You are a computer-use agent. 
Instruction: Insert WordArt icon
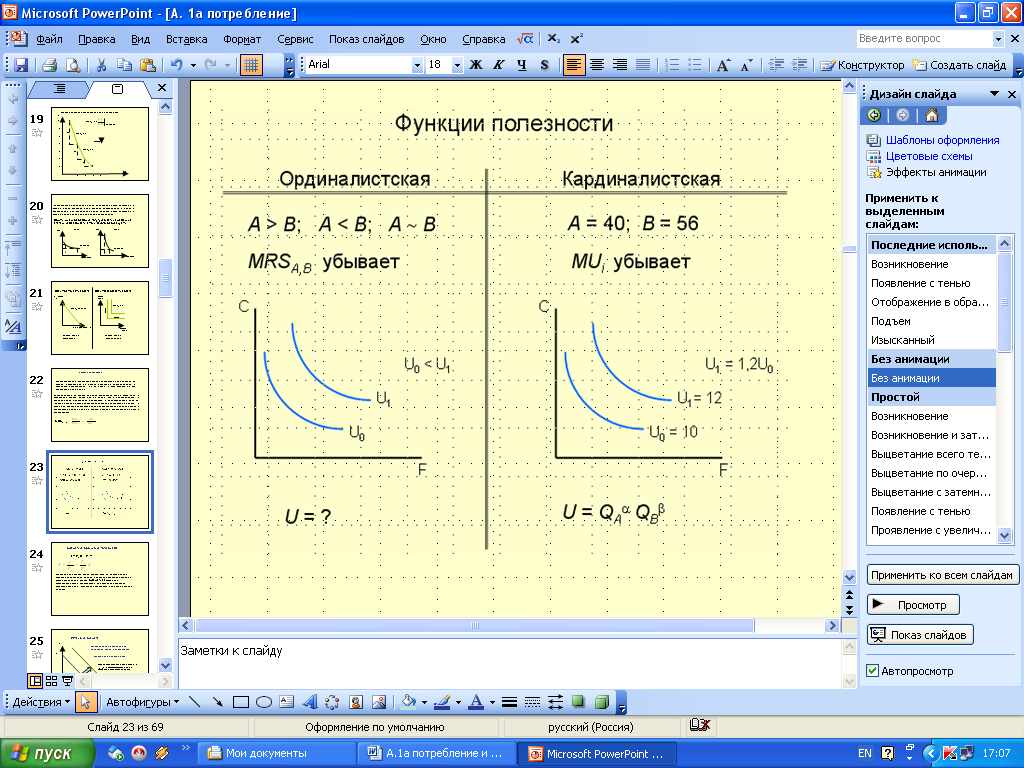click(x=310, y=702)
